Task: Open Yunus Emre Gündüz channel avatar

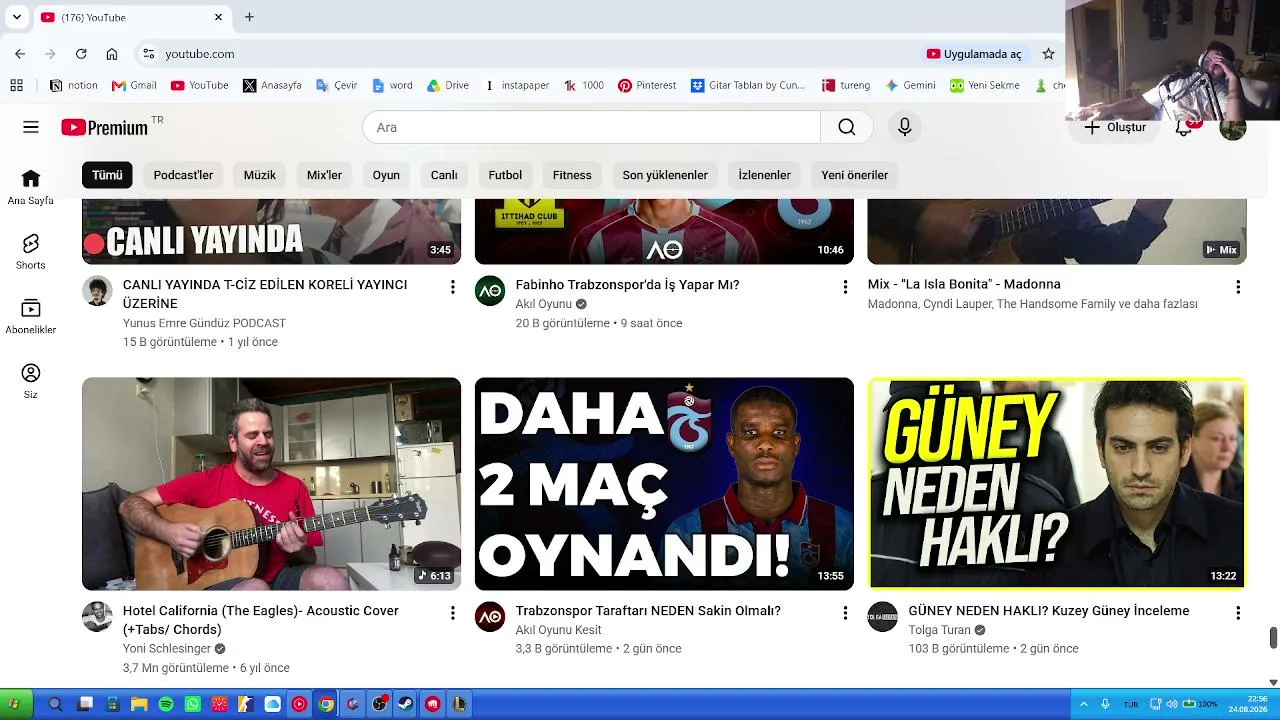Action: [x=97, y=290]
